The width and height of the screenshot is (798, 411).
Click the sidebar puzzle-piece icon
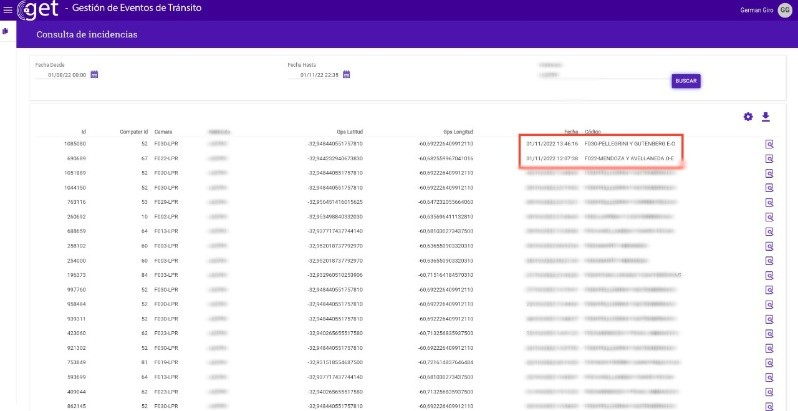point(6,31)
